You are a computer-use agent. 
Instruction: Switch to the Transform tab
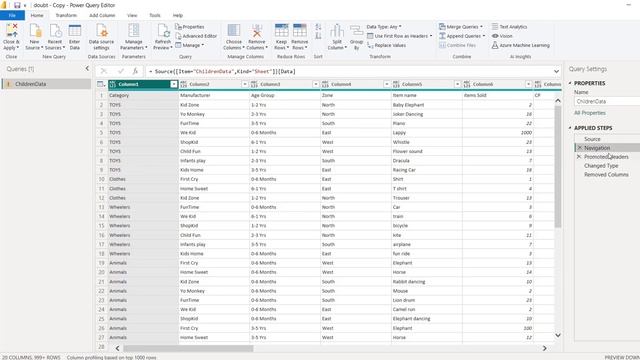[66, 15]
